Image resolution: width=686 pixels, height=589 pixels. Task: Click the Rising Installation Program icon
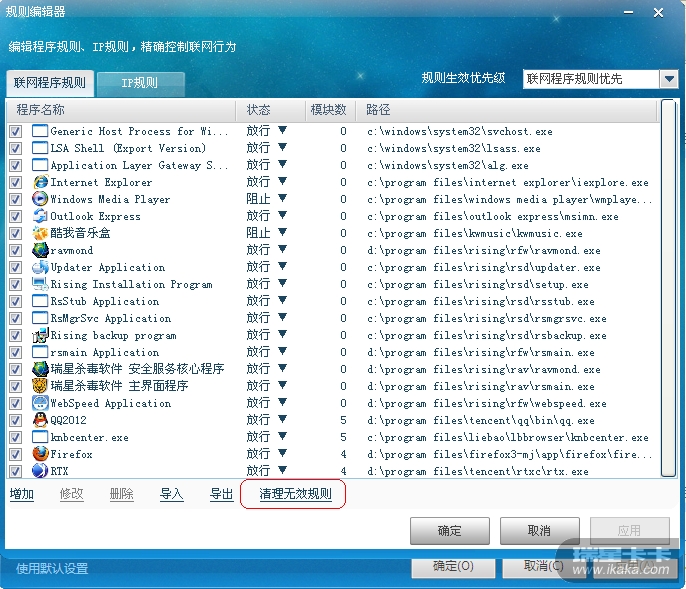pos(40,284)
